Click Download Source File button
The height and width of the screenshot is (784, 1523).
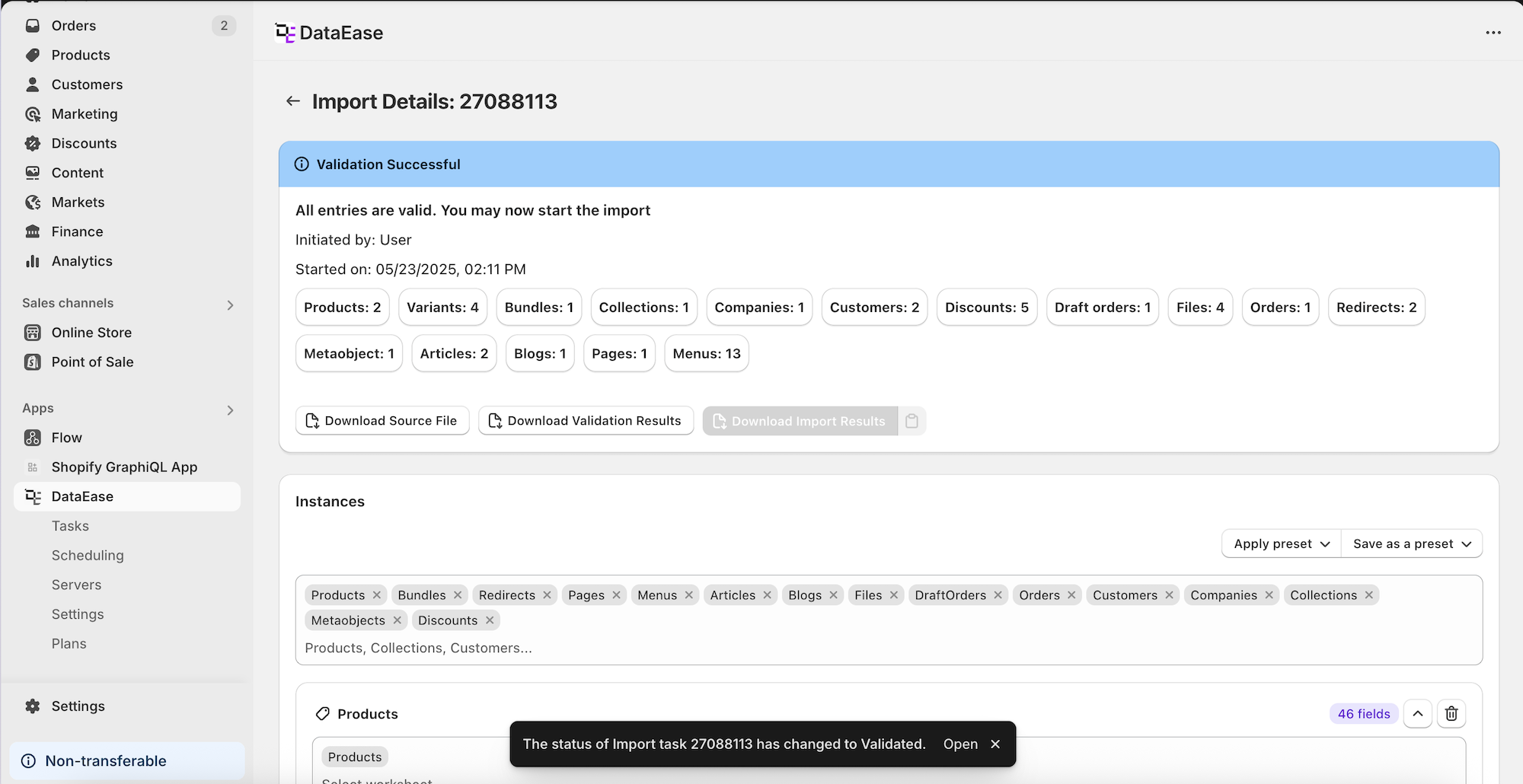coord(382,421)
